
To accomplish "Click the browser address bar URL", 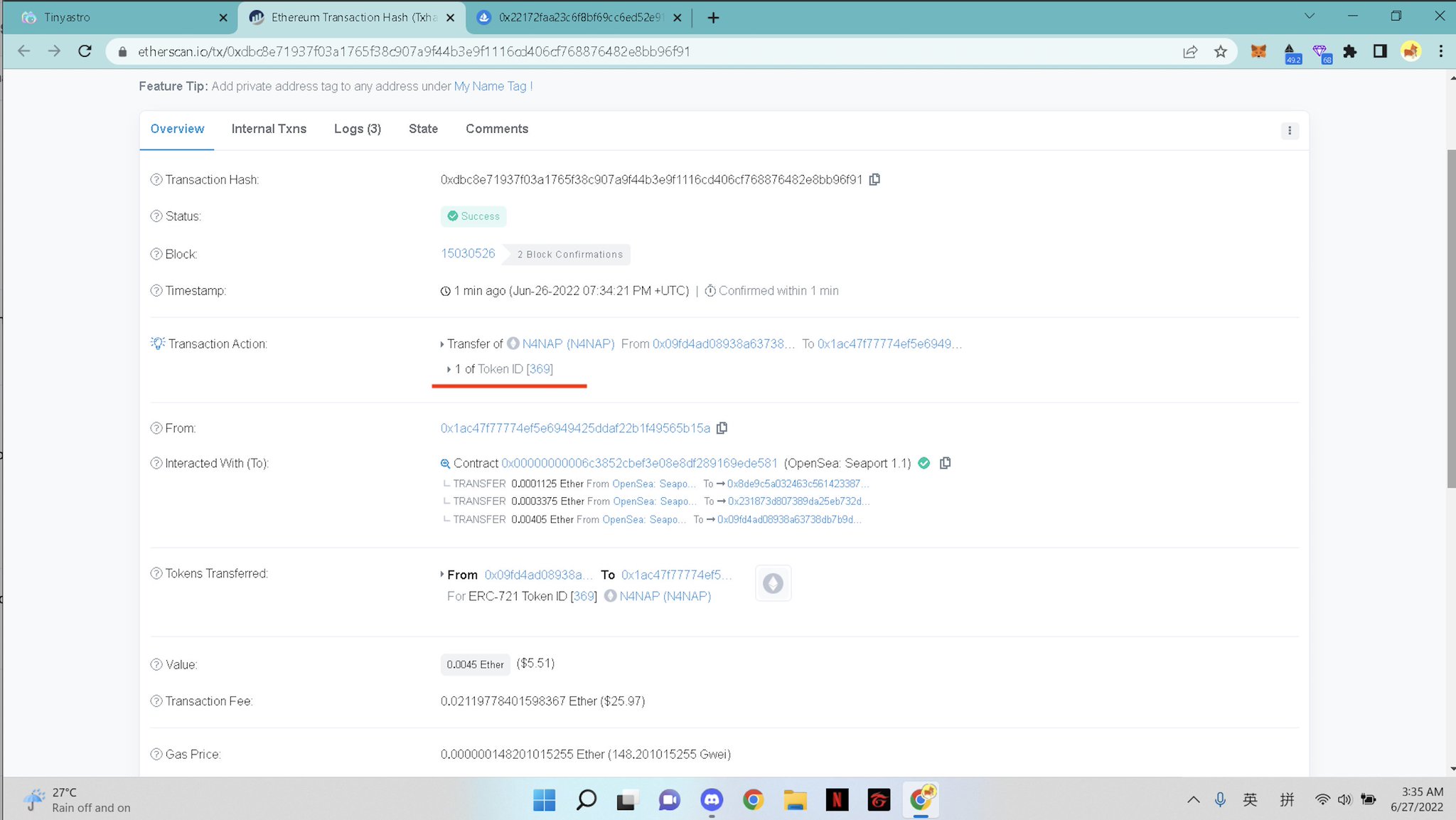I will 414,51.
